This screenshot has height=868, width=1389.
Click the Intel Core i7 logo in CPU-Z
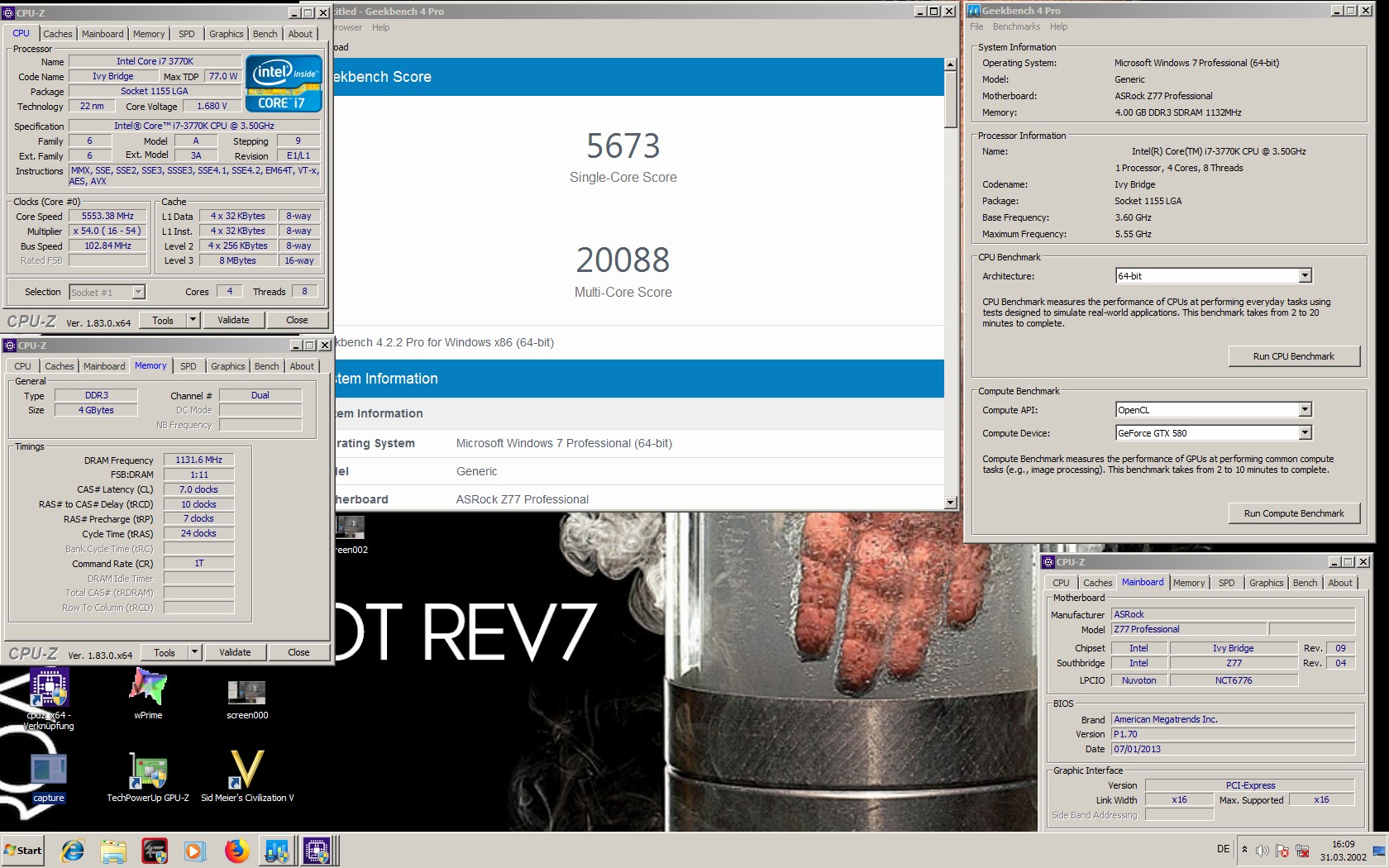point(284,83)
